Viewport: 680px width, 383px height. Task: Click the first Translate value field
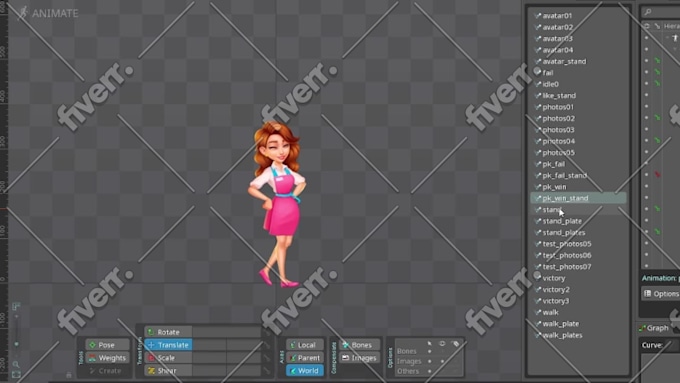pos(209,345)
